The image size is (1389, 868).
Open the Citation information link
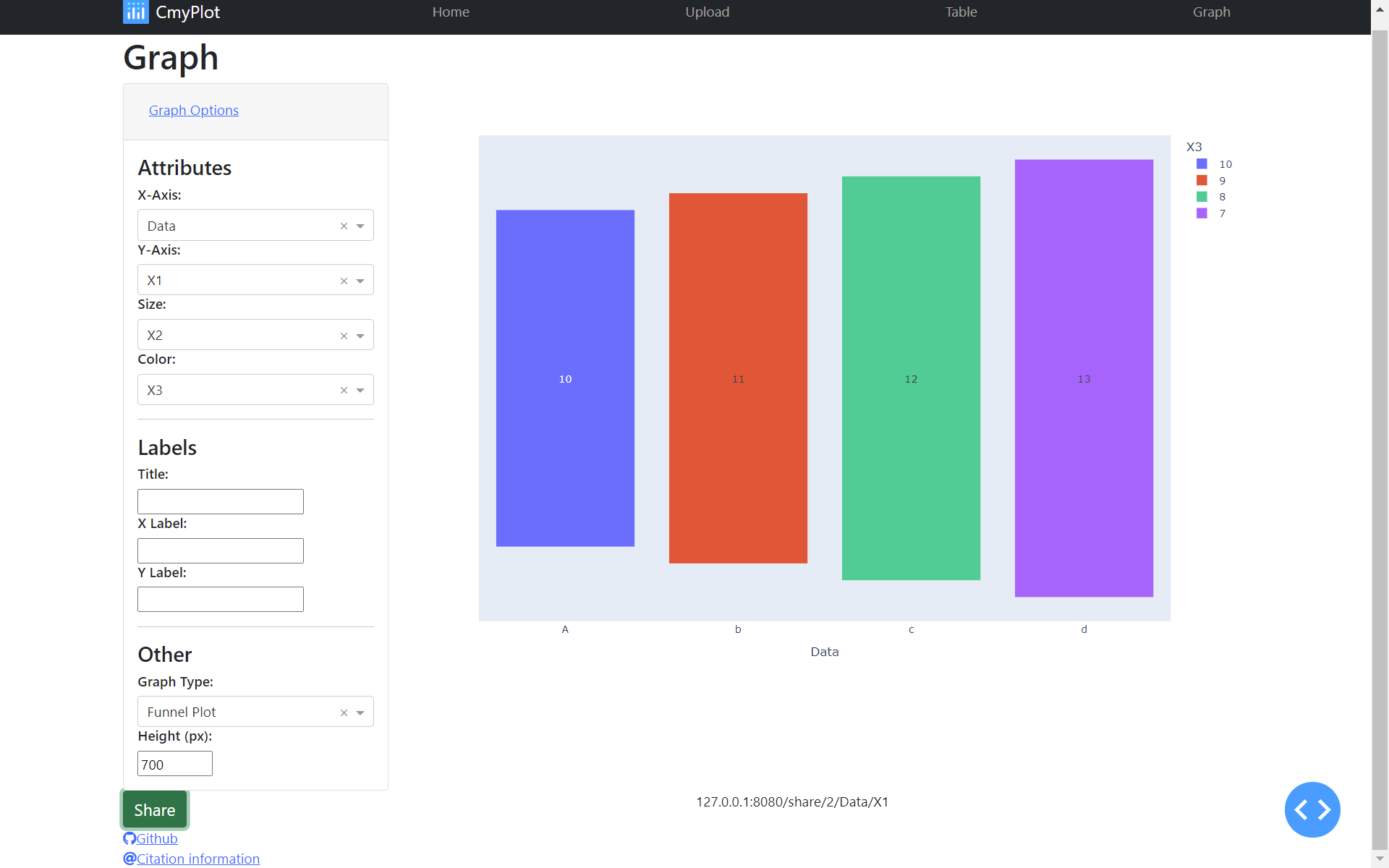pos(197,859)
